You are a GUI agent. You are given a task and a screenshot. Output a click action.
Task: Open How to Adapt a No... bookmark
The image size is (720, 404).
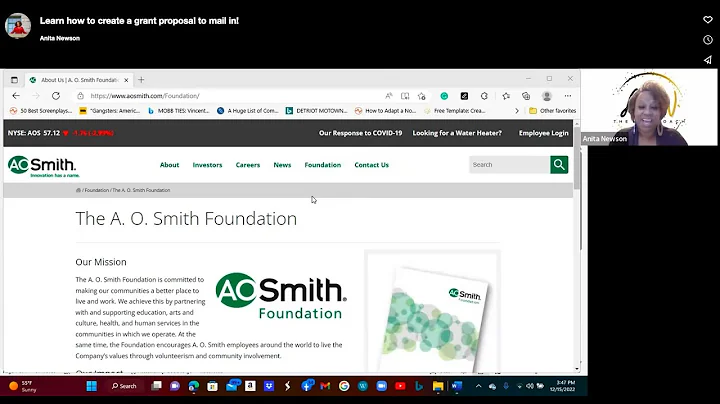pos(385,111)
